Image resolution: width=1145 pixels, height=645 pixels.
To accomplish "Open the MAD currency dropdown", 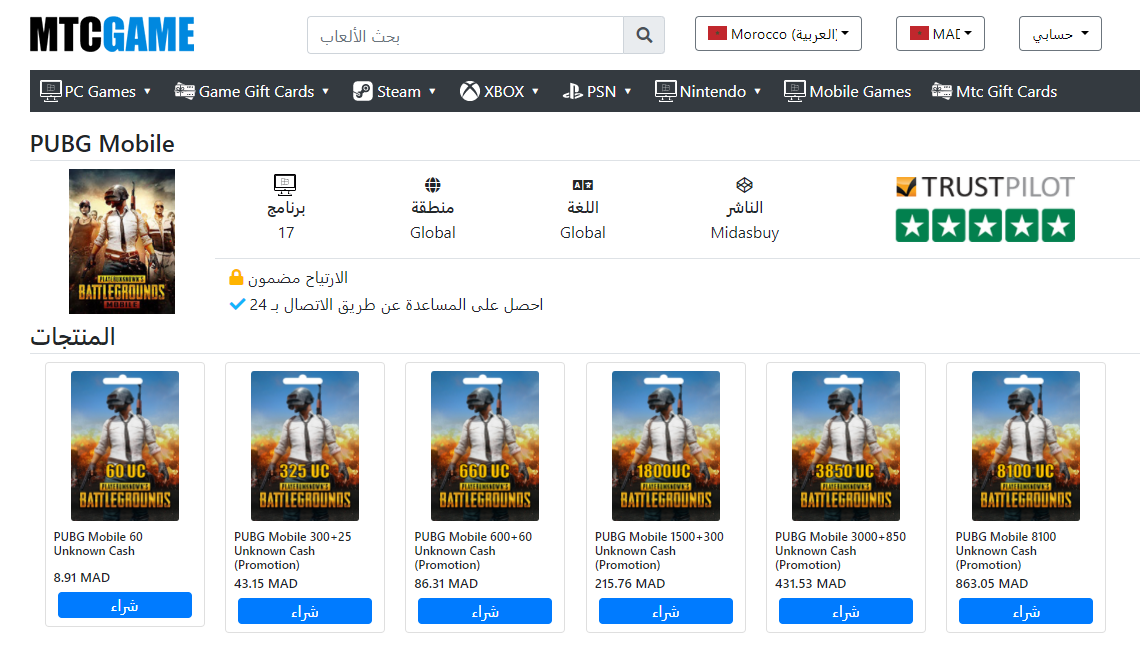I will pyautogui.click(x=940, y=34).
